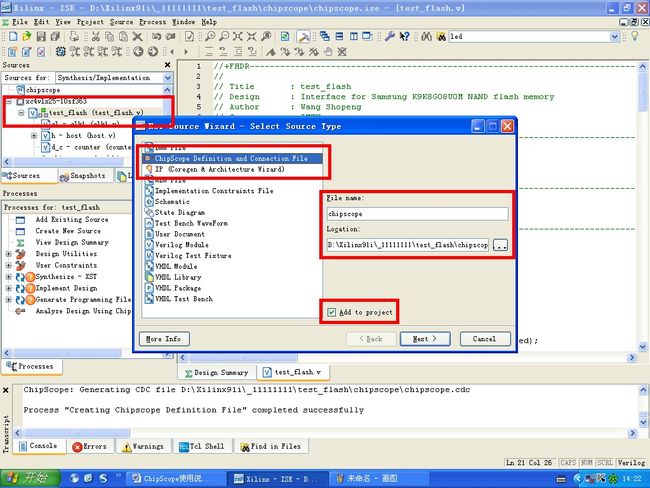Click the What's This help cursor icon

[404, 36]
